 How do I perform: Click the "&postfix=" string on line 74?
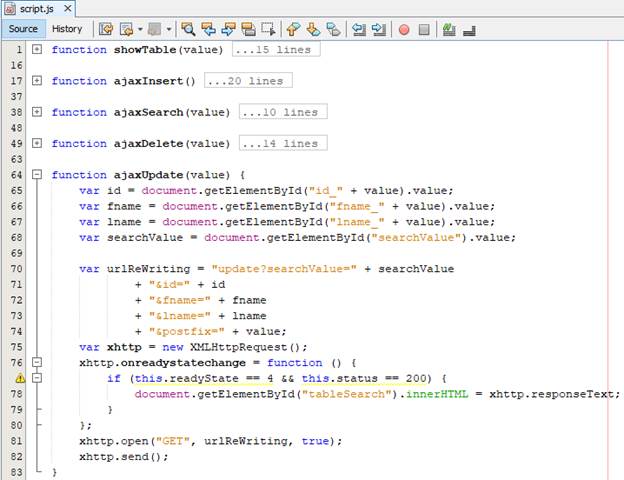(187, 332)
